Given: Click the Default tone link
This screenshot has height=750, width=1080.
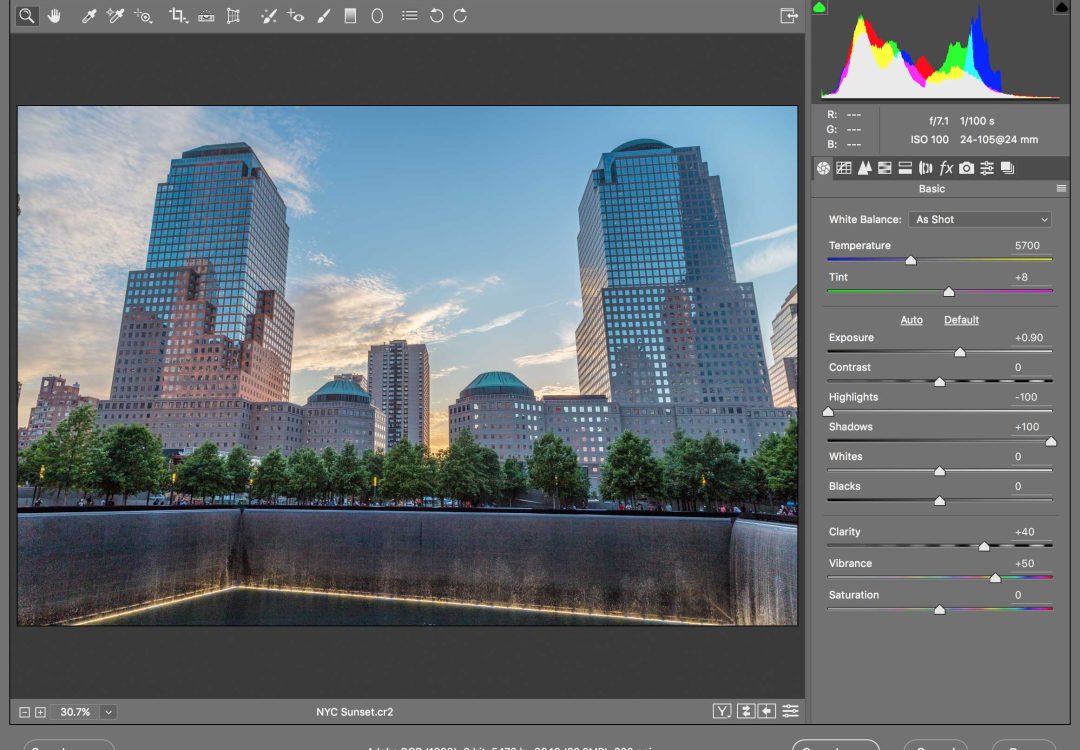Looking at the screenshot, I should click(x=961, y=320).
